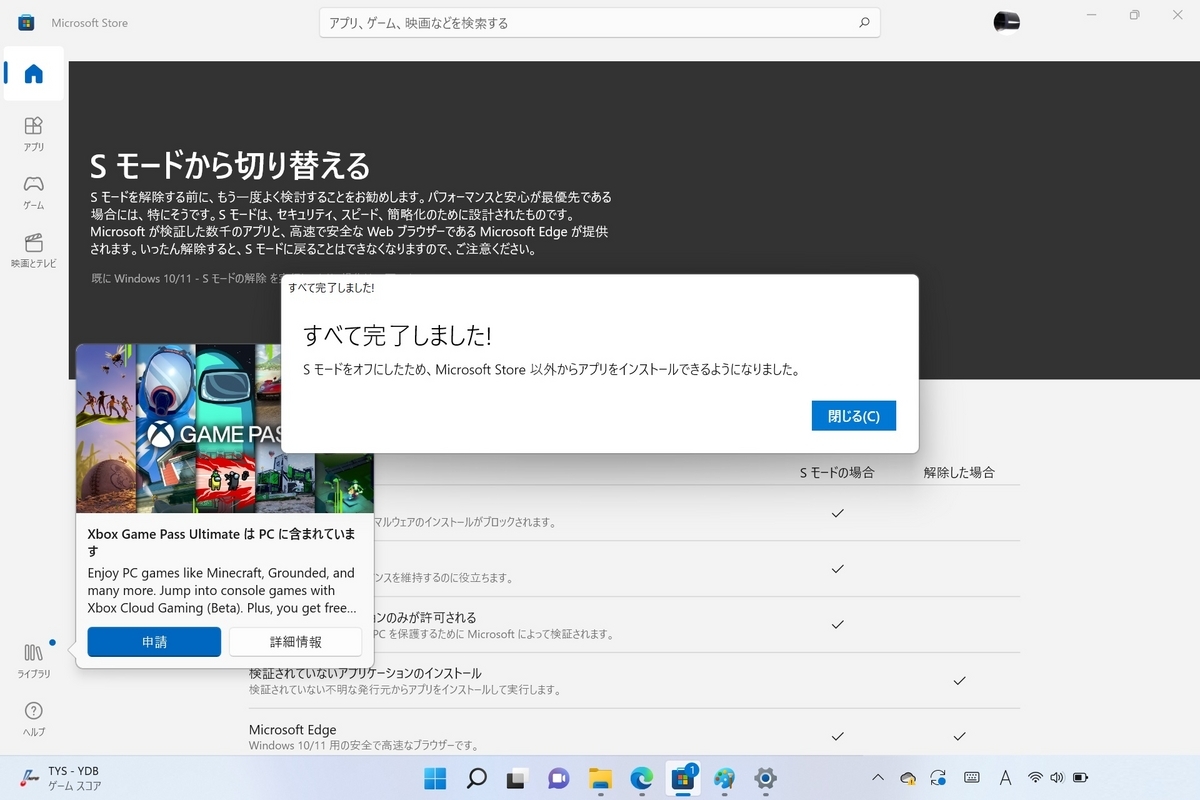Open ヘルプ in the sidebar
The height and width of the screenshot is (800, 1200).
point(34,717)
